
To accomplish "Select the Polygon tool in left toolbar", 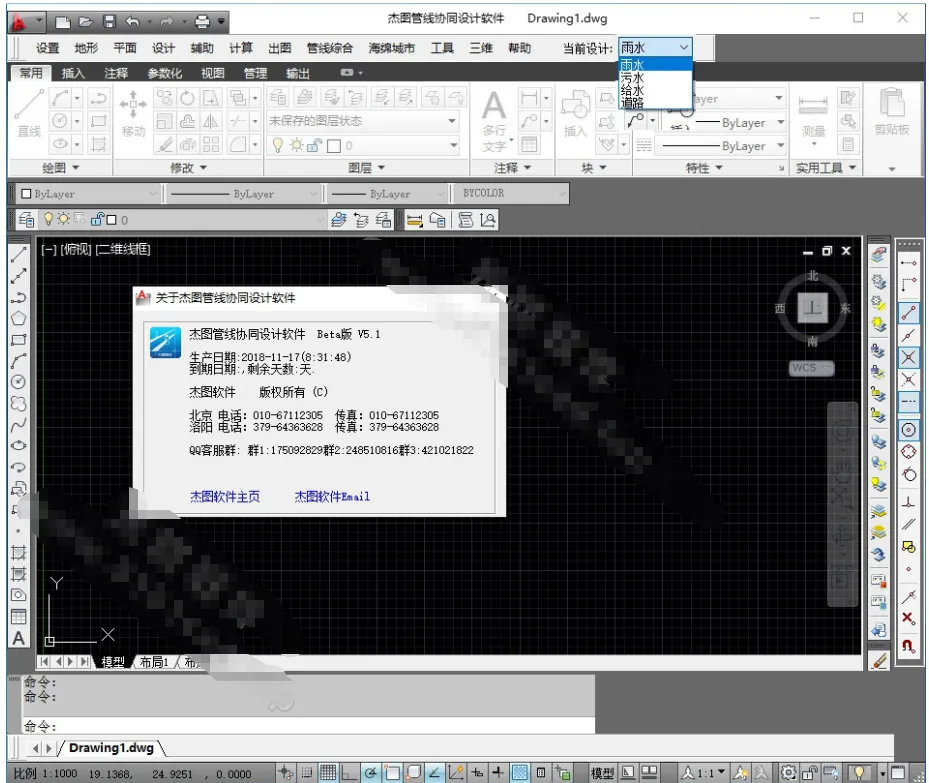I will (x=18, y=319).
